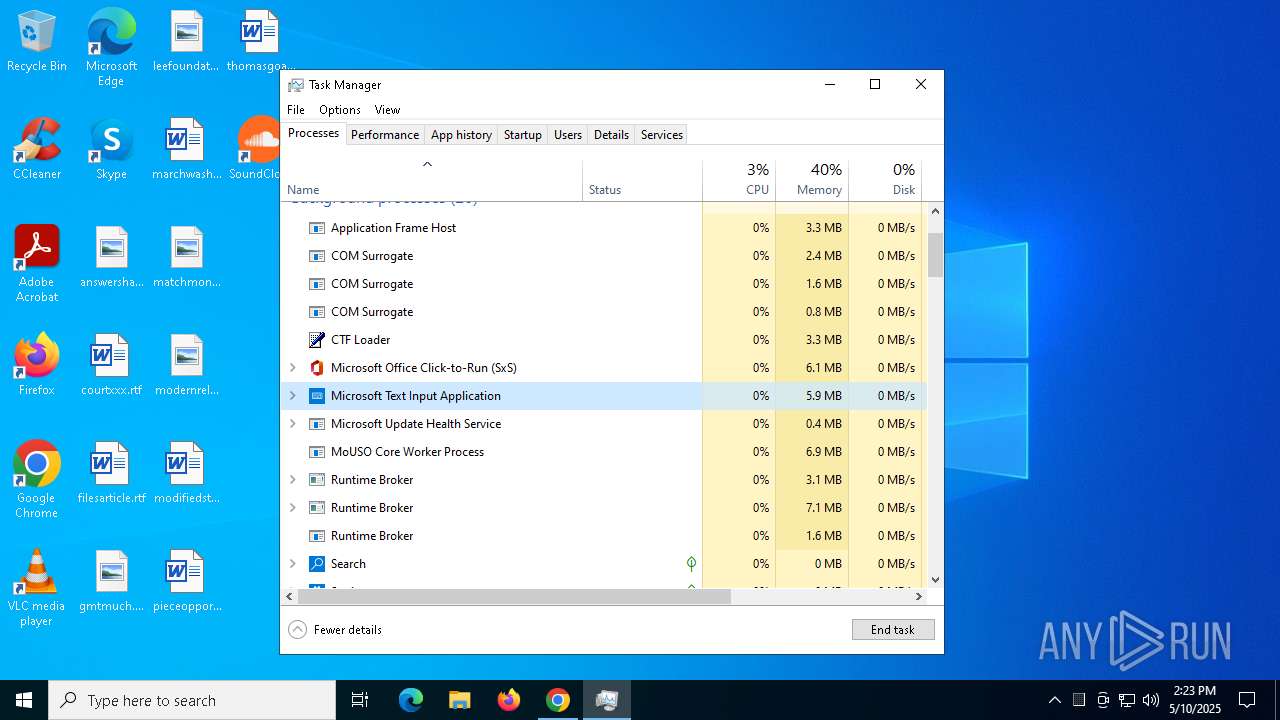The width and height of the screenshot is (1280, 720).
Task: Sort by the Status column header
Action: (x=642, y=180)
